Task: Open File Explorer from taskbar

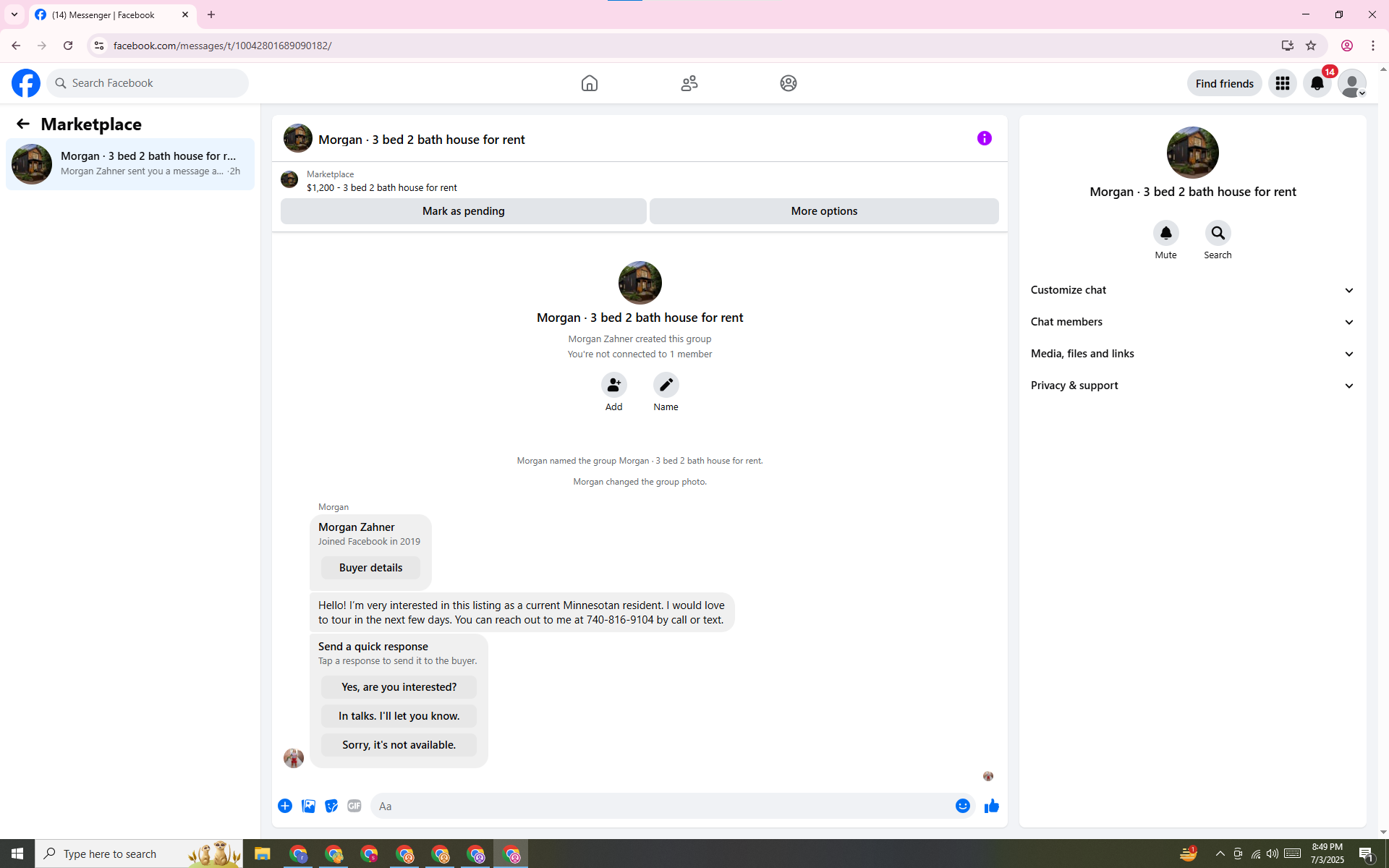Action: click(x=262, y=854)
